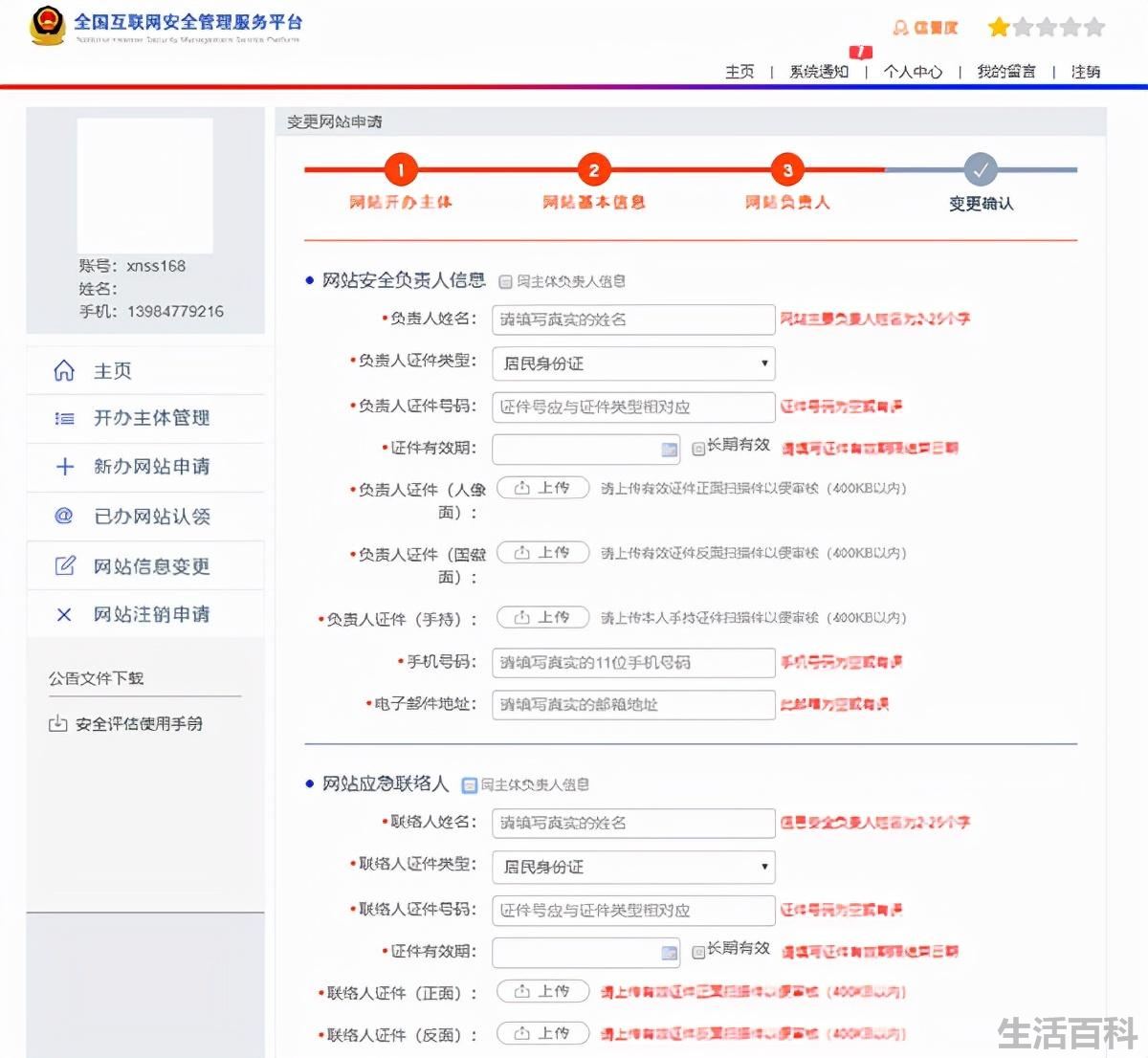This screenshot has width=1148, height=1058.
Task: Upload 联络人证件 正面 file
Action: click(542, 992)
